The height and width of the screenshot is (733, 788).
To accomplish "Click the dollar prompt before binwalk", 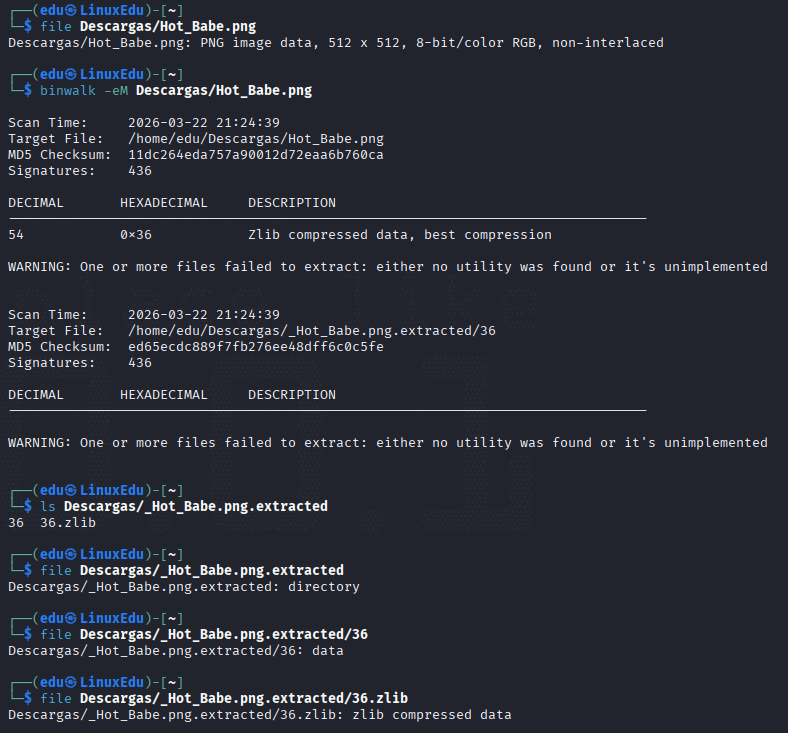I will 28,90.
